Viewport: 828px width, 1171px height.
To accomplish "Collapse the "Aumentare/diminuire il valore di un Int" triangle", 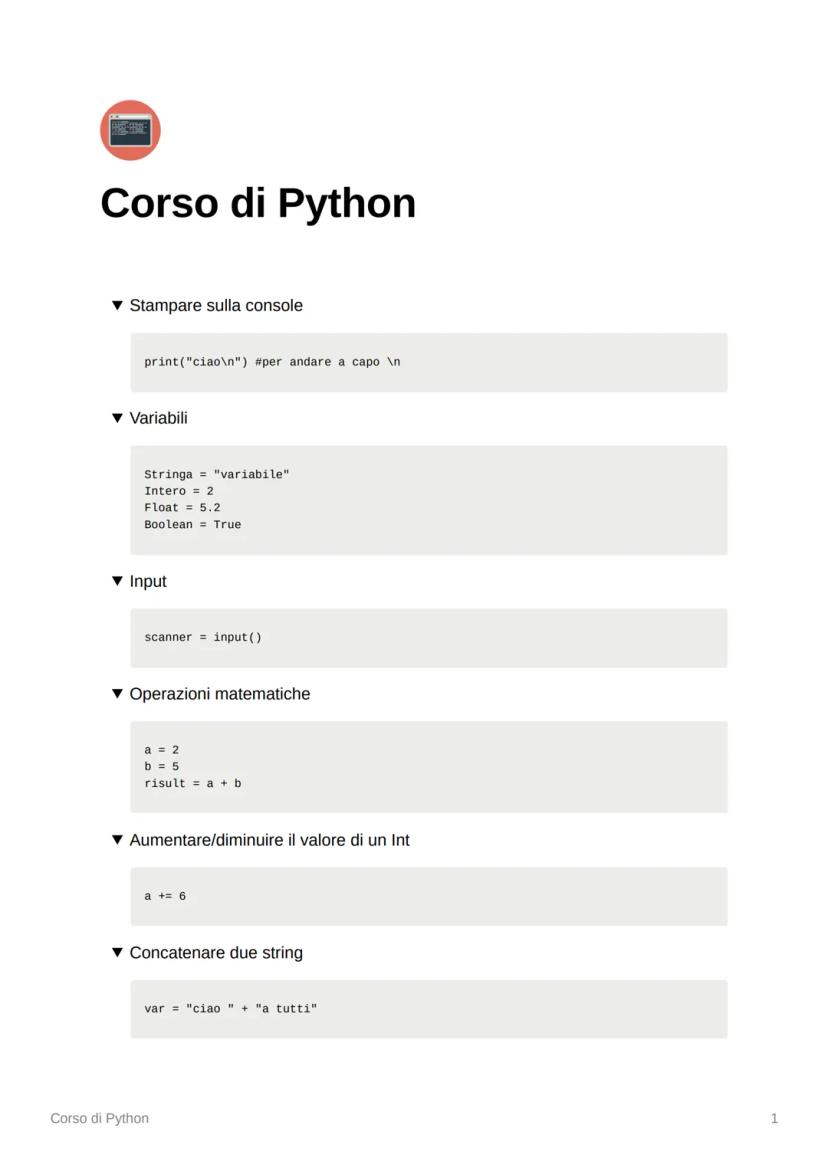I will point(117,840).
